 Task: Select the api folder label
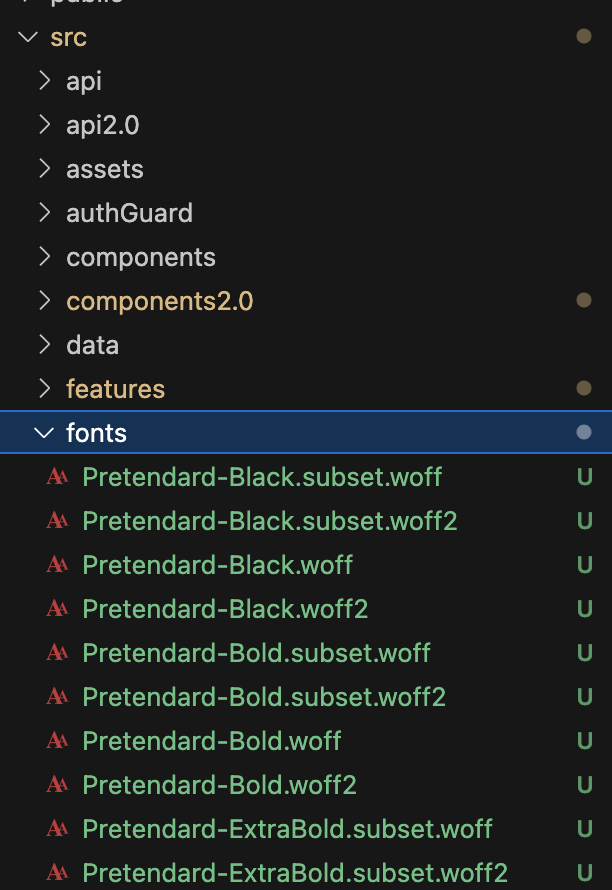[x=84, y=81]
